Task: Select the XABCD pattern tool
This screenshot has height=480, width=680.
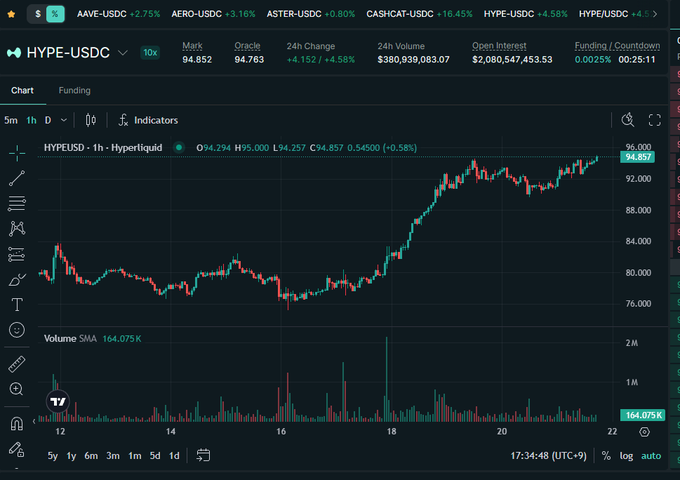Action: point(17,229)
